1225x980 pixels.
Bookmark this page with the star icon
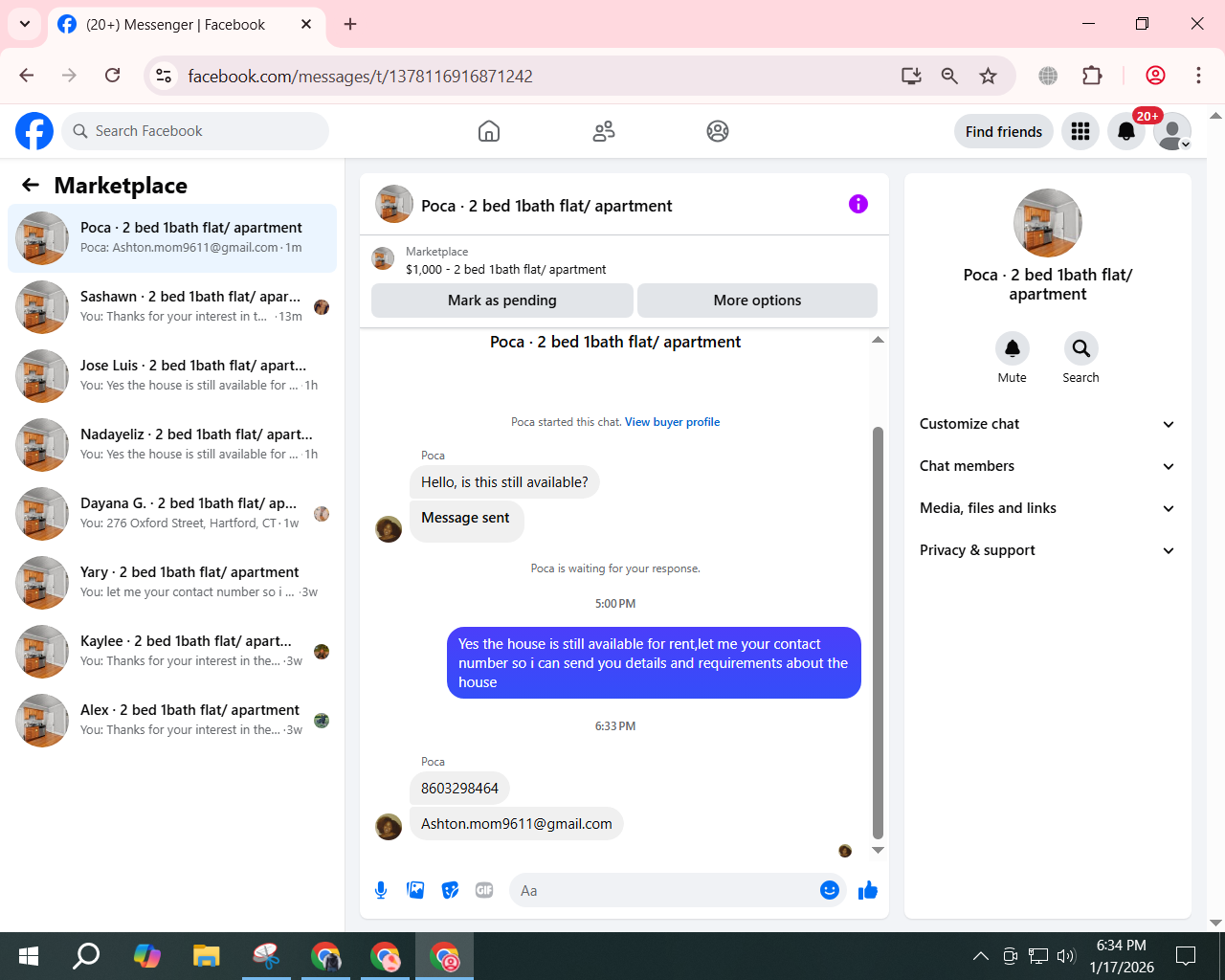click(x=989, y=76)
